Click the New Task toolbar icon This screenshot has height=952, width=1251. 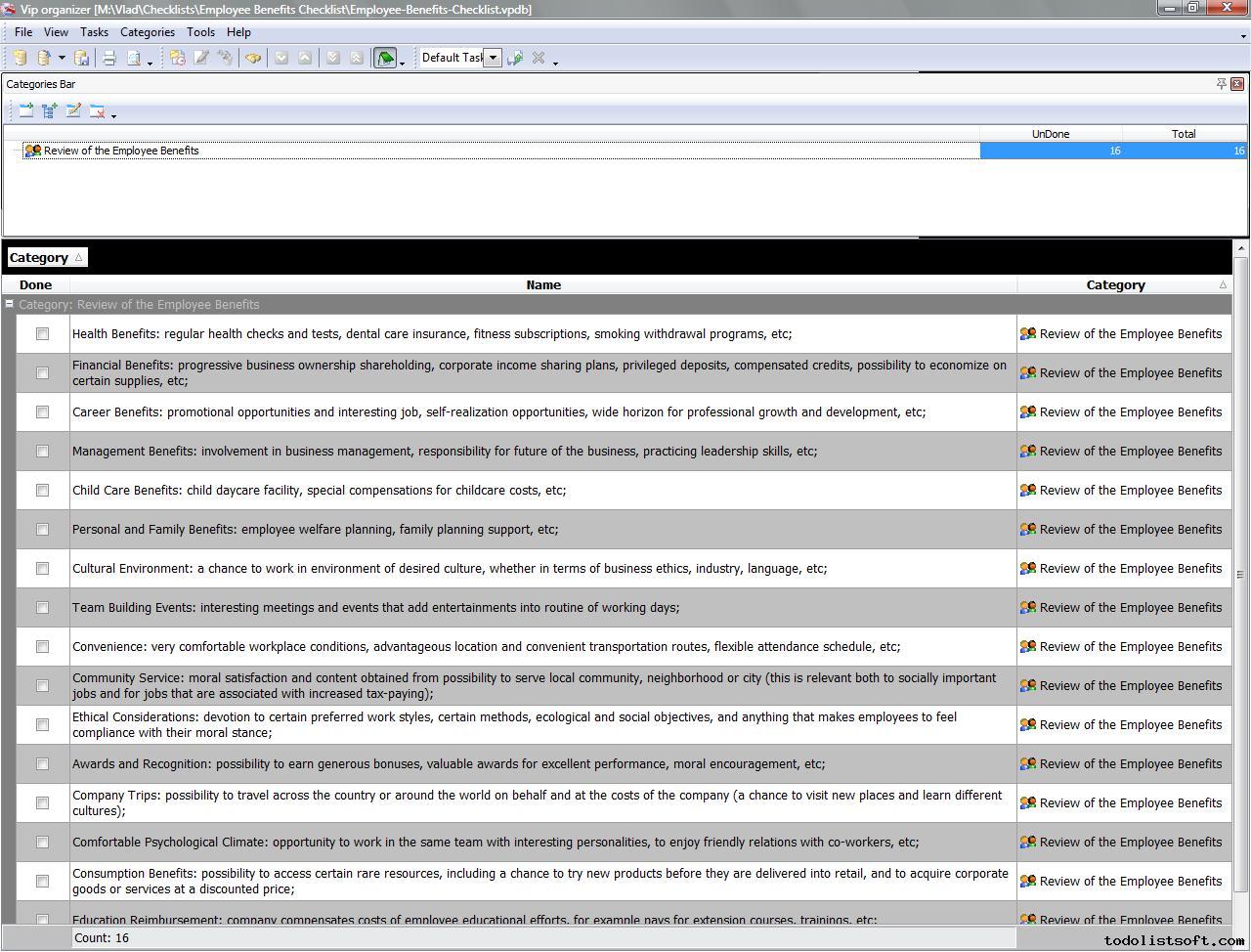coord(177,59)
